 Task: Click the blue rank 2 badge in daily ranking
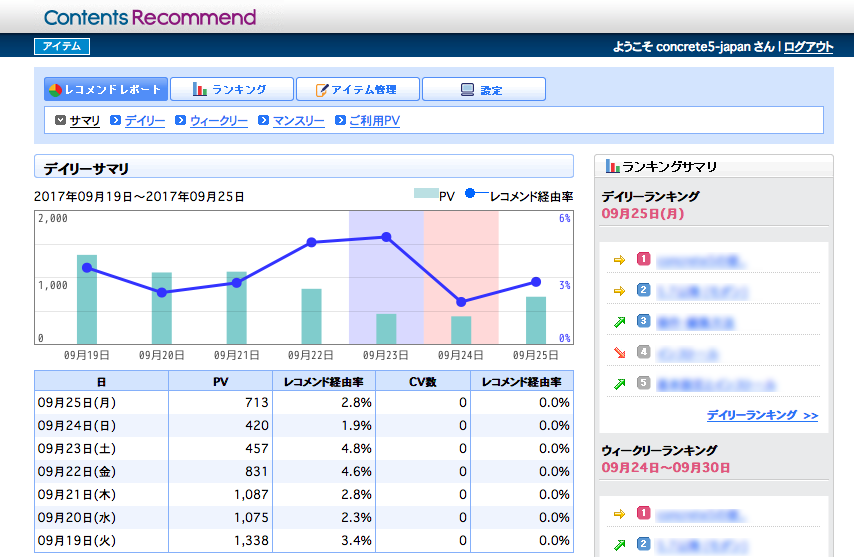pyautogui.click(x=644, y=291)
